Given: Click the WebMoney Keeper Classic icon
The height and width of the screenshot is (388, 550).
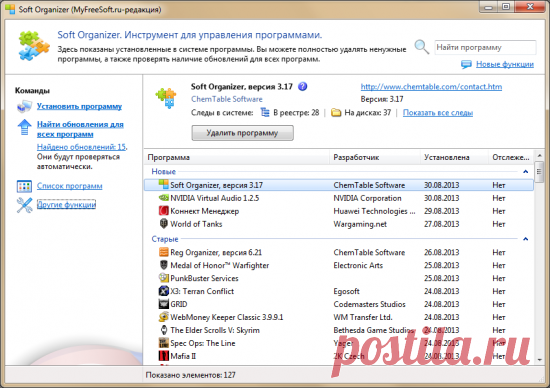Looking at the screenshot, I should coord(163,317).
